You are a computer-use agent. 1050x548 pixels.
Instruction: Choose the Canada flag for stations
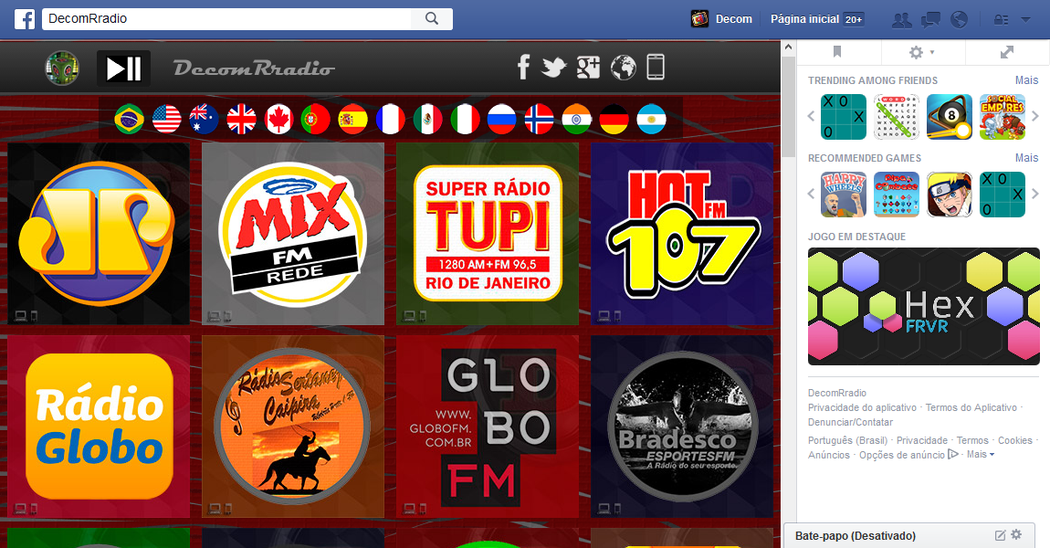coord(278,119)
